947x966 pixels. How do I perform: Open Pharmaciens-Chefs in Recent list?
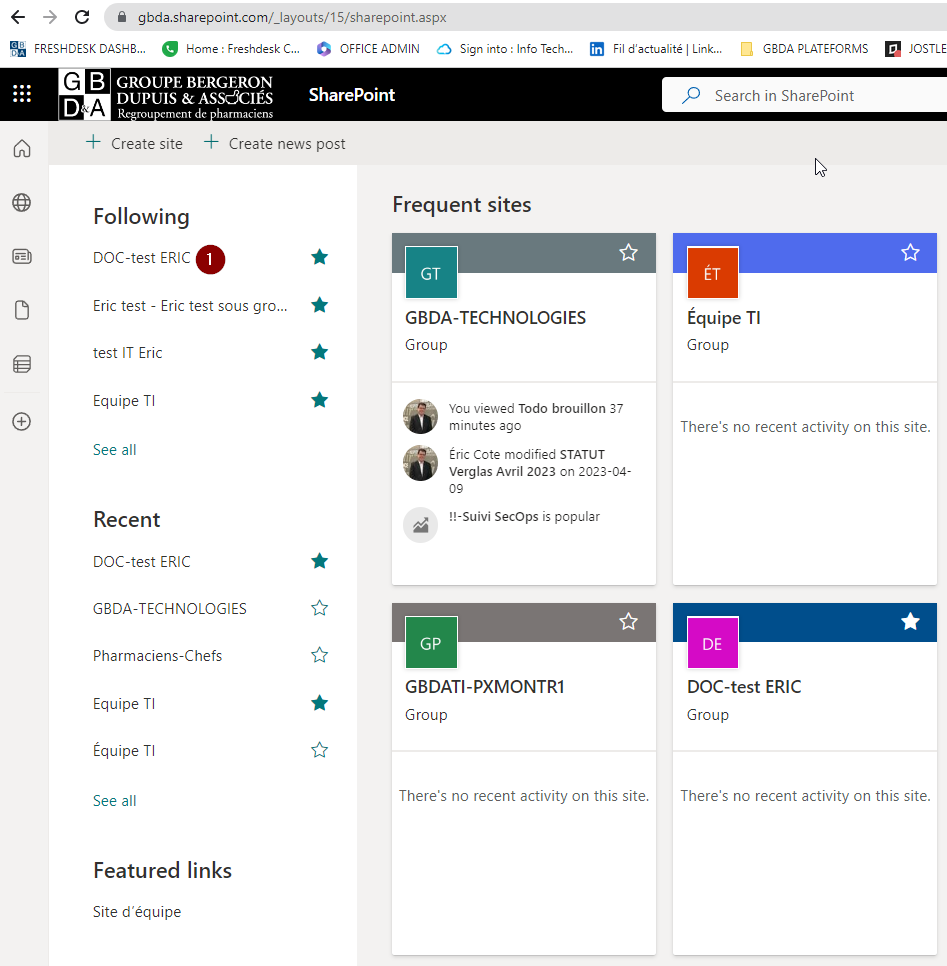click(x=157, y=656)
